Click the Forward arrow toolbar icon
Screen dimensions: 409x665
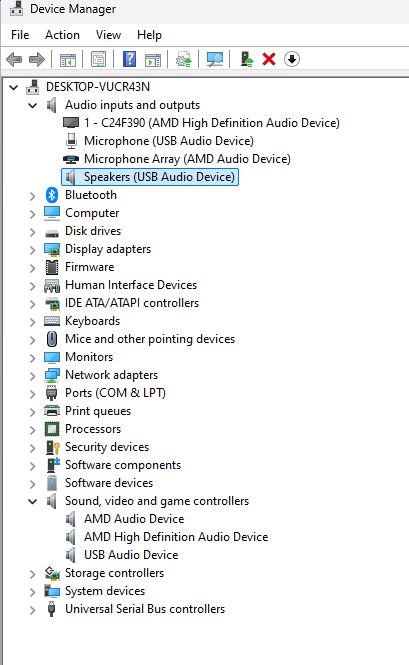tap(36, 59)
